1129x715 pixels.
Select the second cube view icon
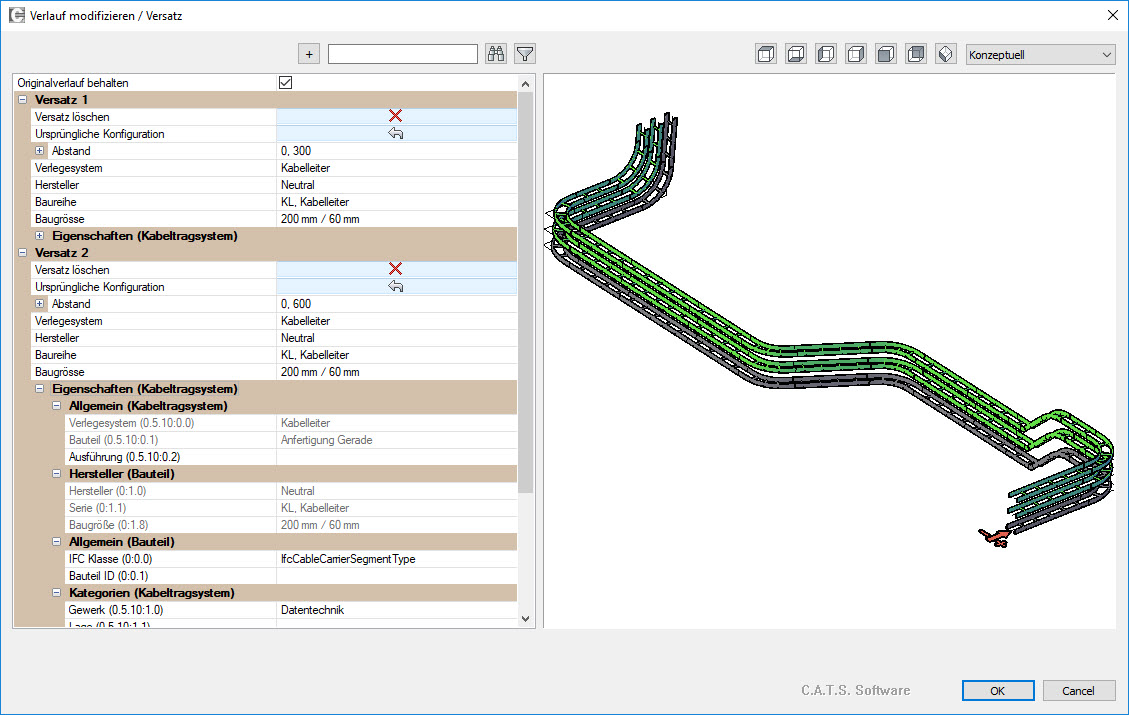[796, 54]
